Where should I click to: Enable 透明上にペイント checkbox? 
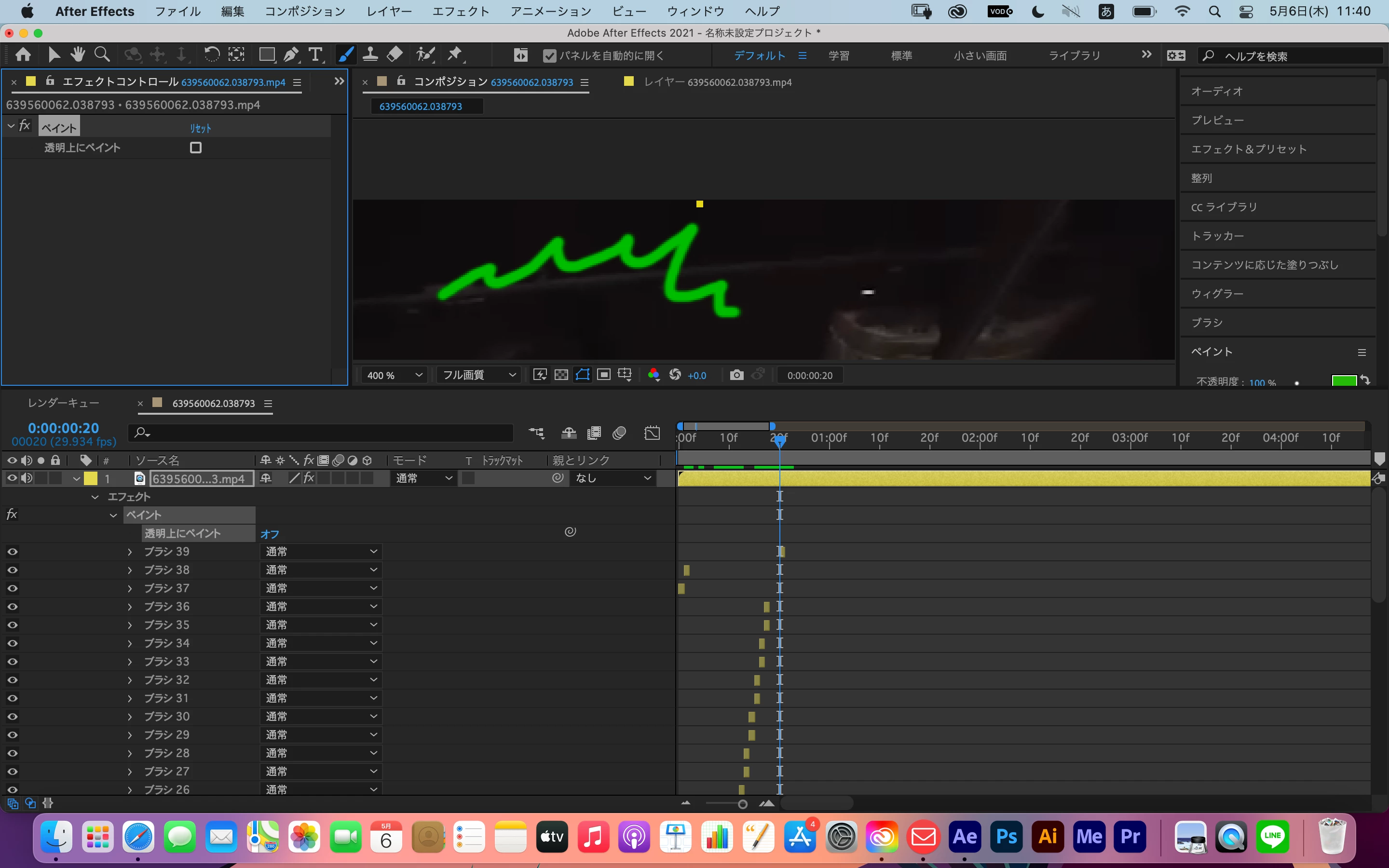pyautogui.click(x=196, y=148)
